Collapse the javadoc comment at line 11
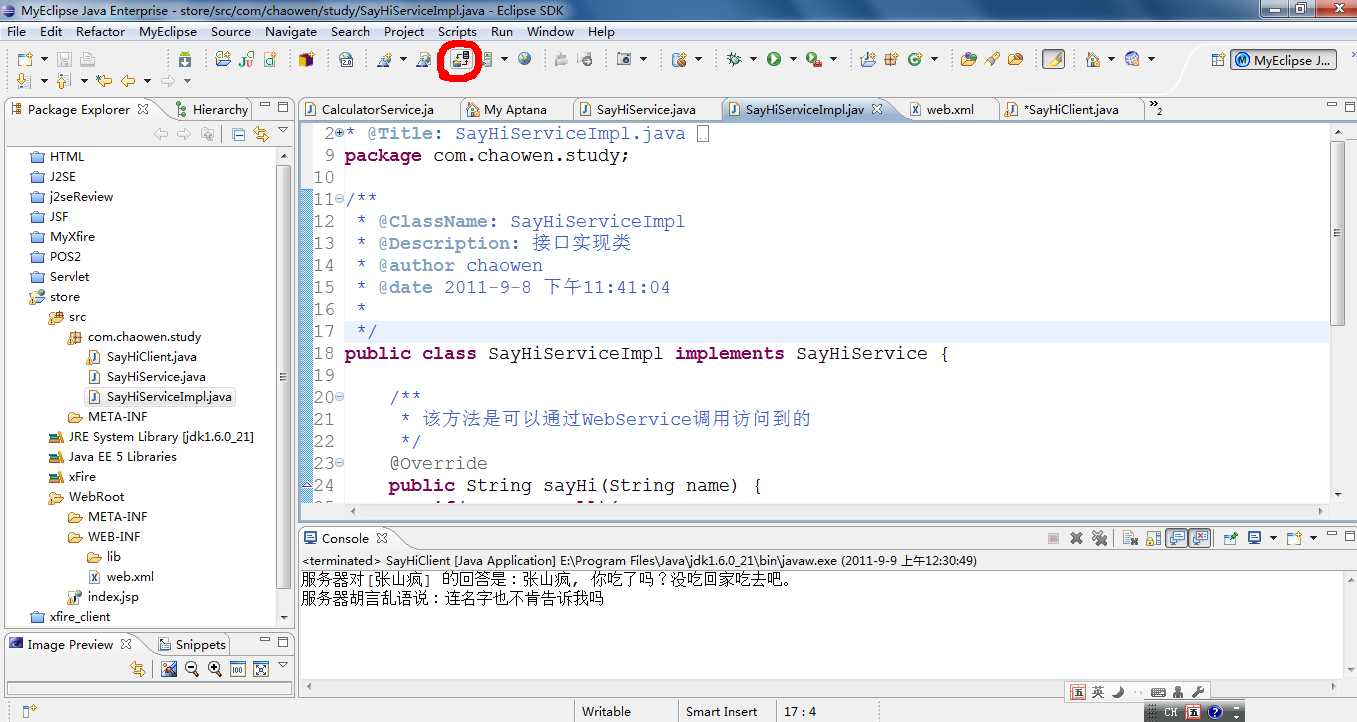Viewport: 1357px width, 722px height. click(340, 199)
